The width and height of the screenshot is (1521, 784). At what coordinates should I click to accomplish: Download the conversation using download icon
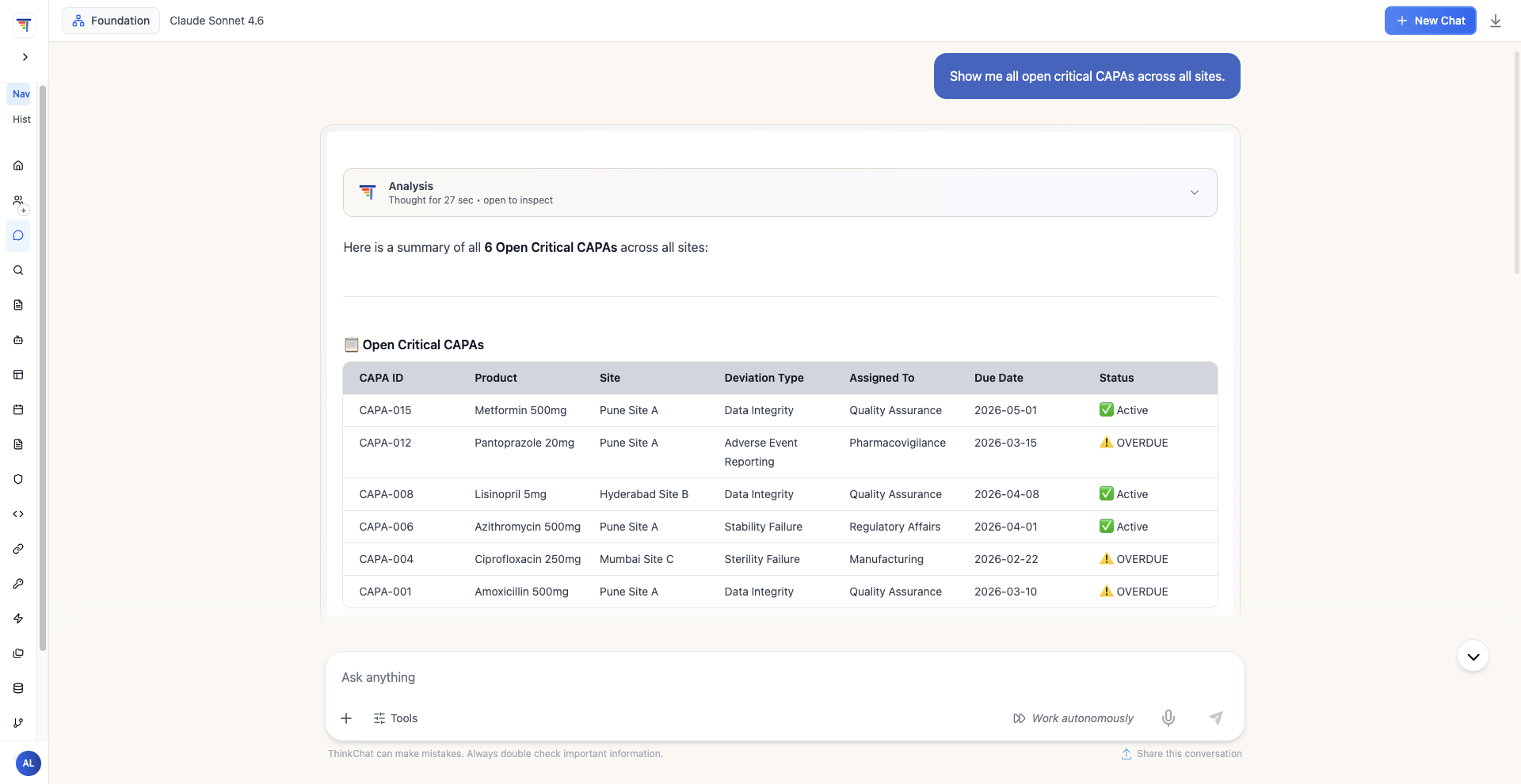point(1496,21)
